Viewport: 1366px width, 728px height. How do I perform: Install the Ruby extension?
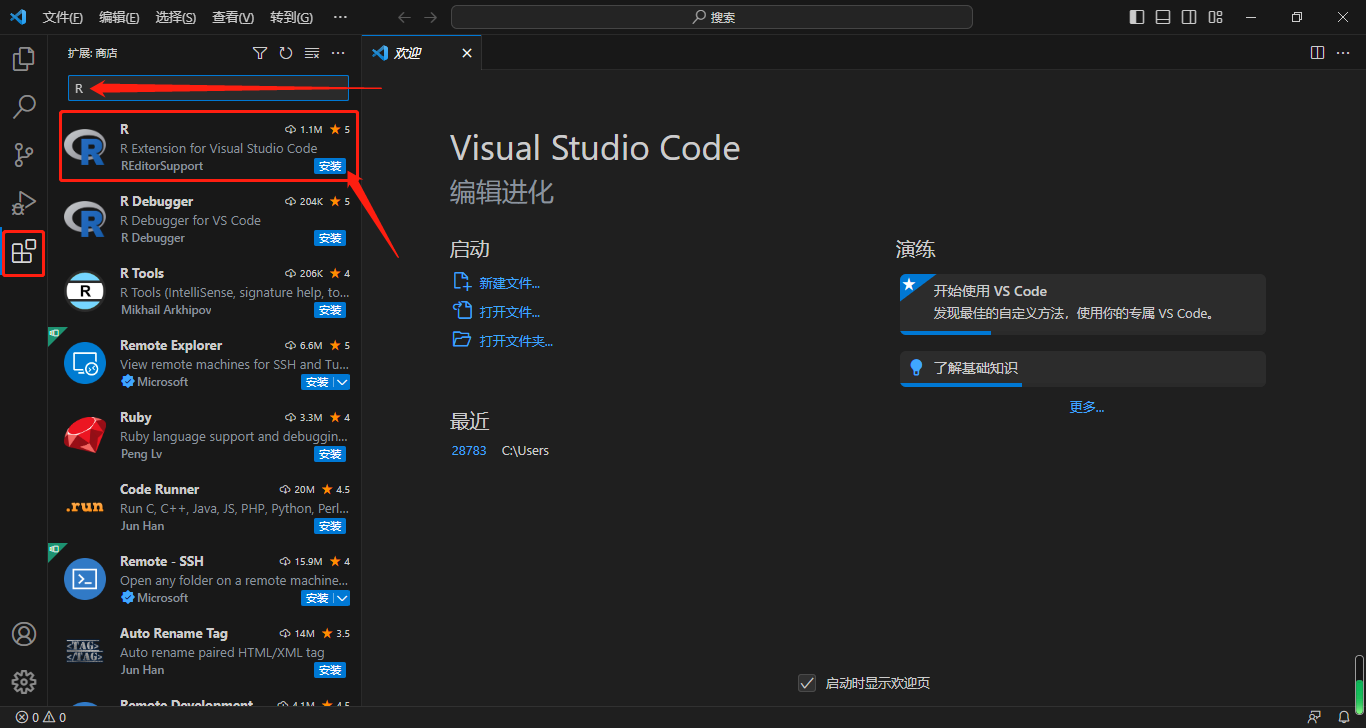pos(330,454)
